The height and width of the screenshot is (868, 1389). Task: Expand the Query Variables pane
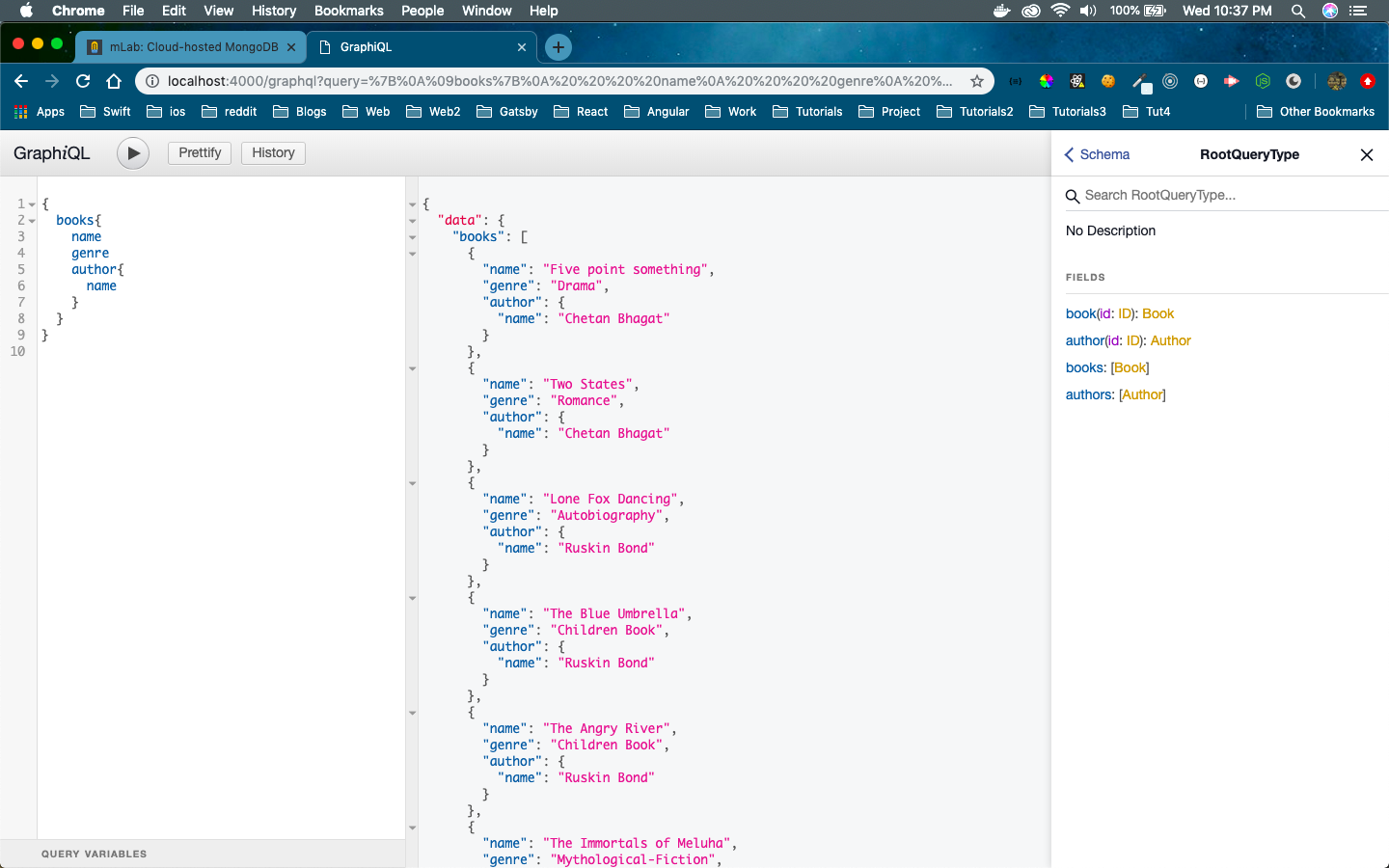(203, 854)
